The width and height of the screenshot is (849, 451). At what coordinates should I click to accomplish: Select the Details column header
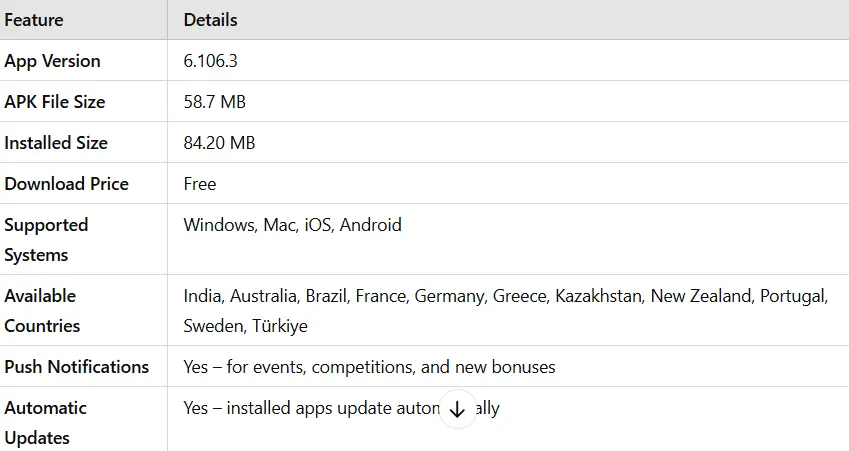click(x=210, y=20)
